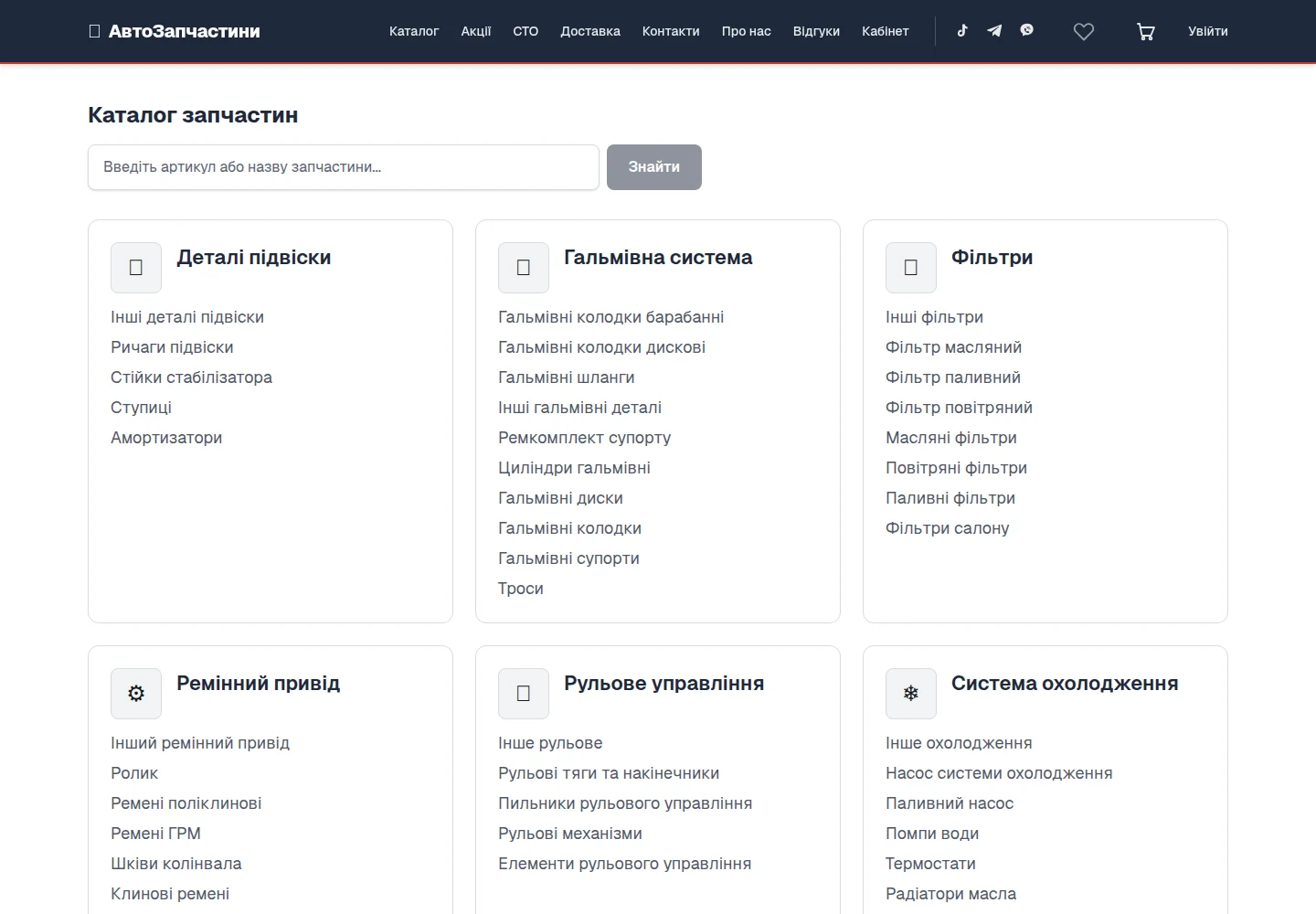Open the Термостати subcategory
Screen dimensions: 1316x914
click(930, 864)
